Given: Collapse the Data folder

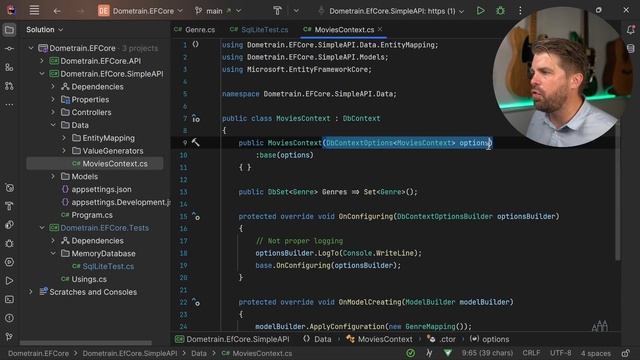Looking at the screenshot, I should (x=53, y=125).
